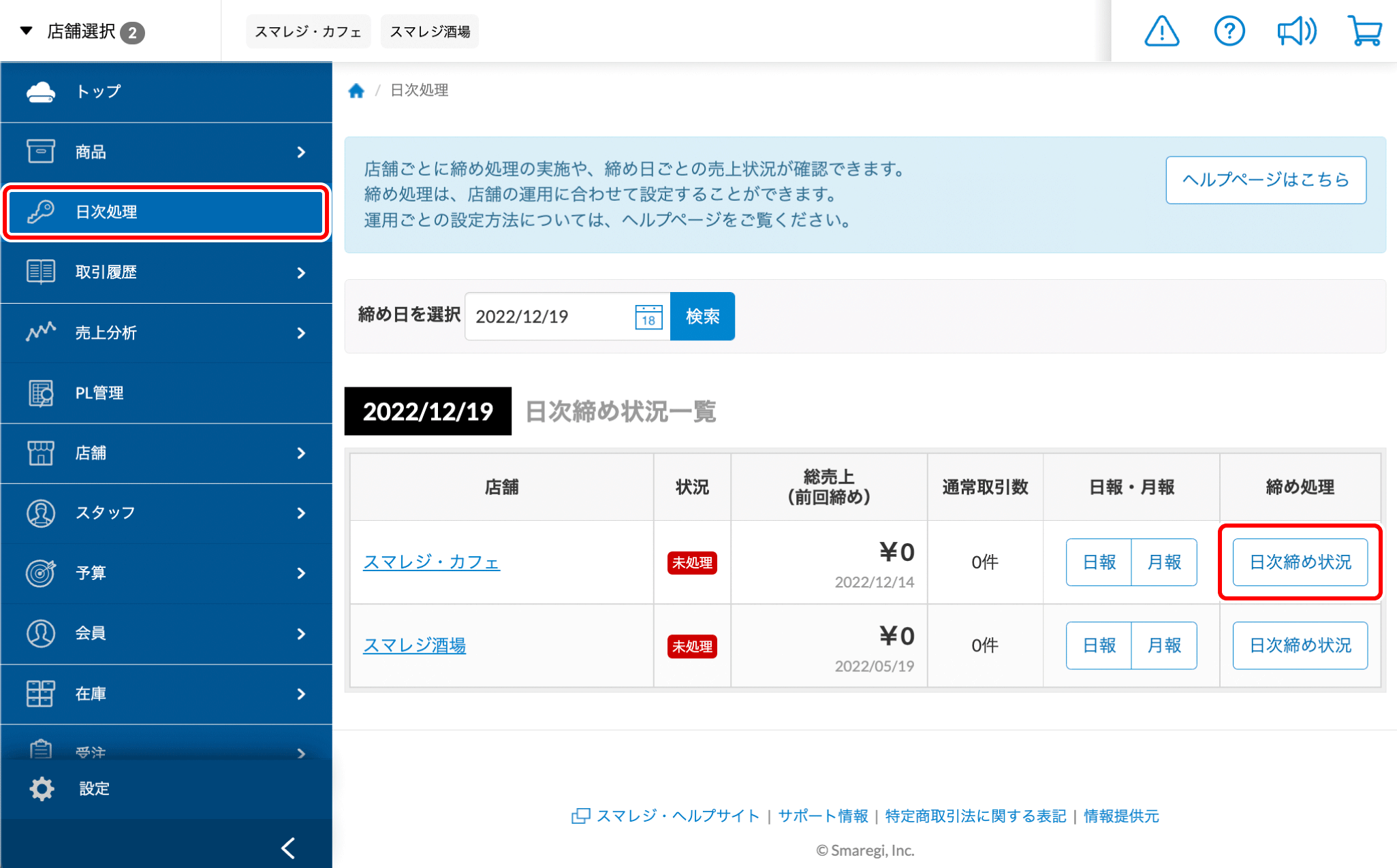The image size is (1397, 868).
Task: Click the key icon beside 日次処理
Action: tap(40, 212)
